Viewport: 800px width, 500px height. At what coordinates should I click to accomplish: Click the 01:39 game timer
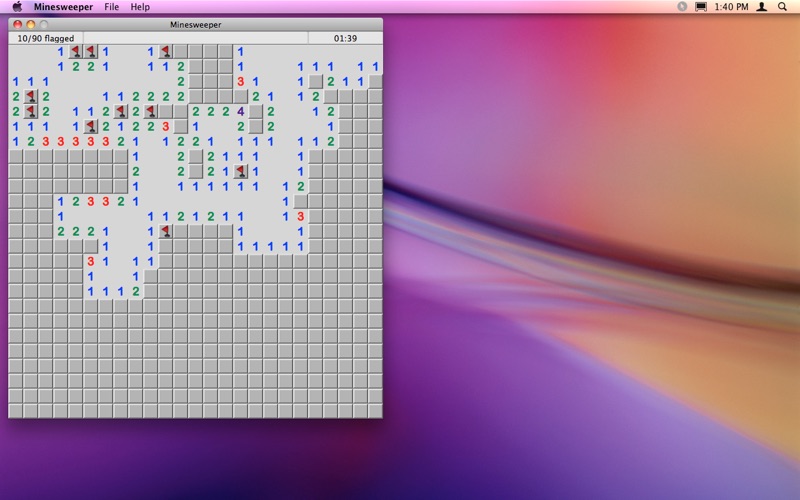tap(345, 38)
